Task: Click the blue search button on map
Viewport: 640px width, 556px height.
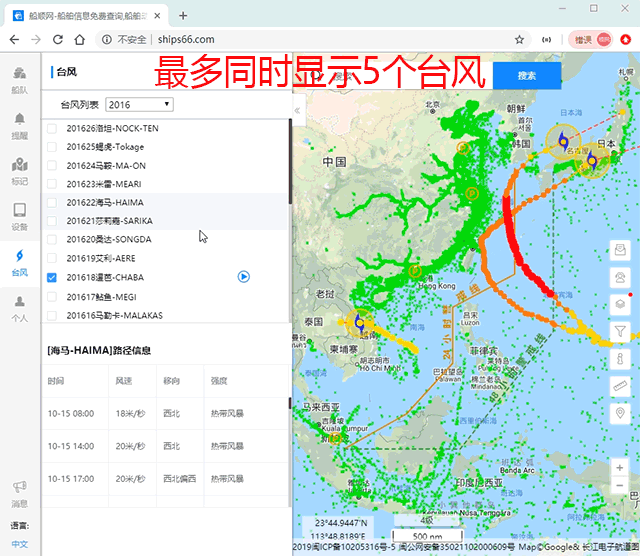Action: 527,76
